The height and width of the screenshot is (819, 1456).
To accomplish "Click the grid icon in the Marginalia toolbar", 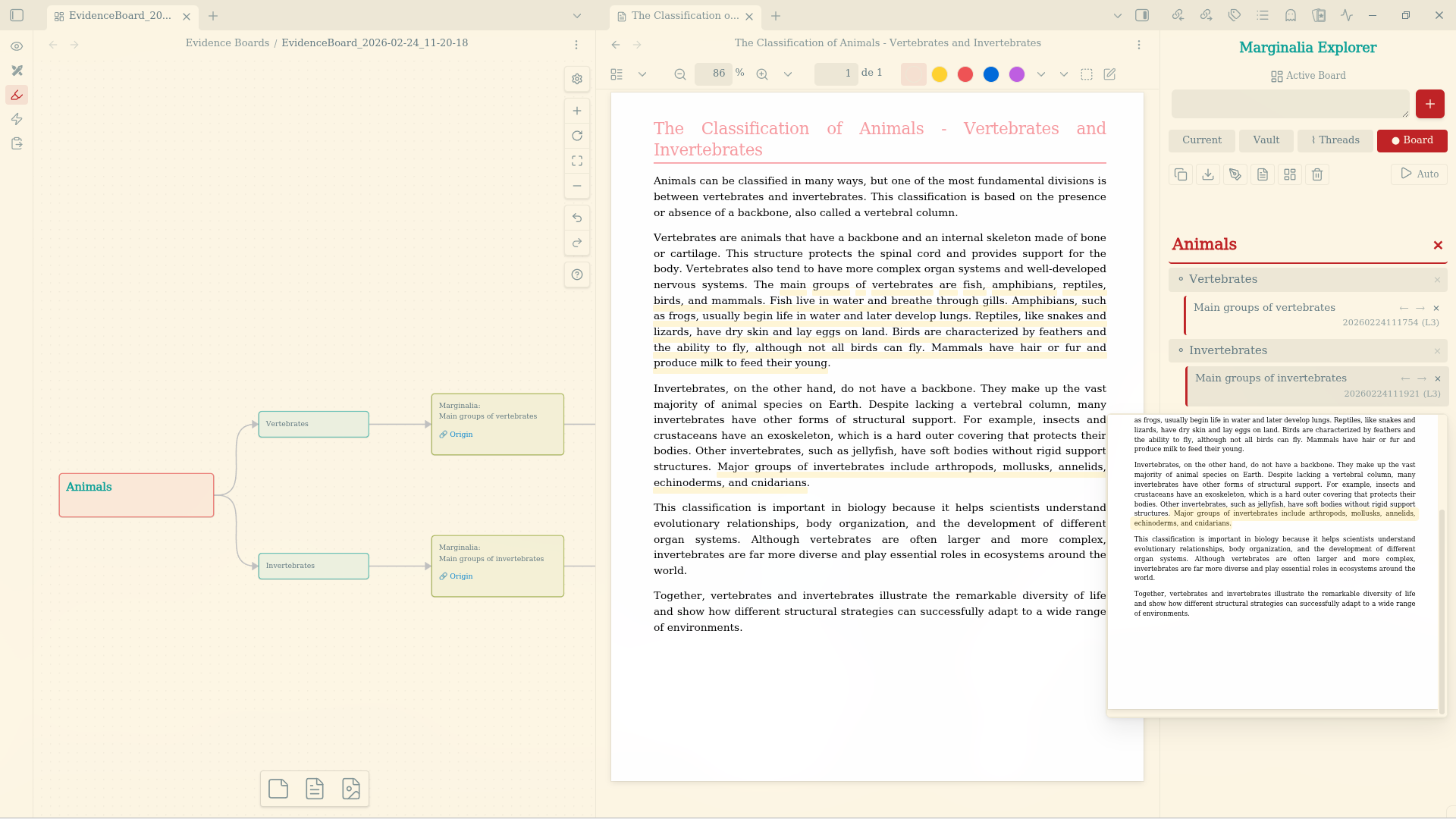I will tap(1290, 174).
